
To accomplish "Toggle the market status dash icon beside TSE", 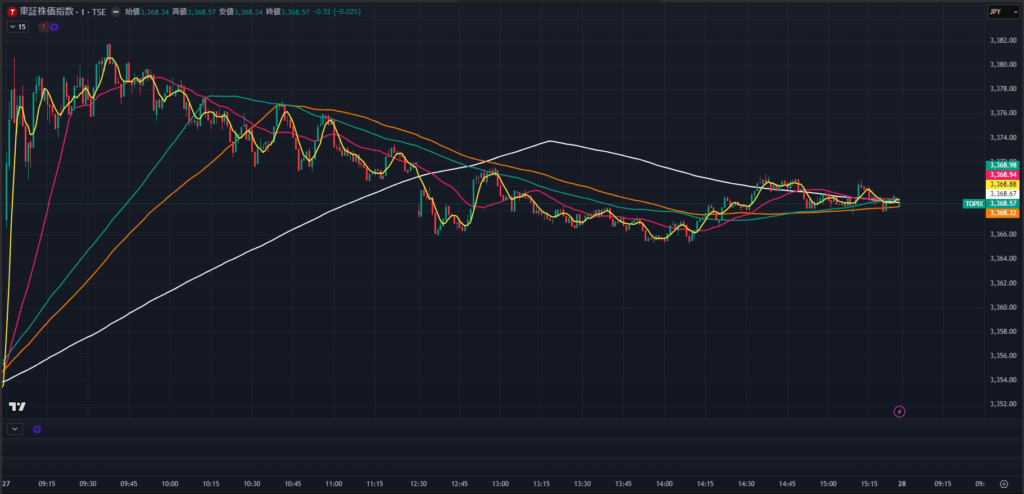I will click(x=117, y=11).
